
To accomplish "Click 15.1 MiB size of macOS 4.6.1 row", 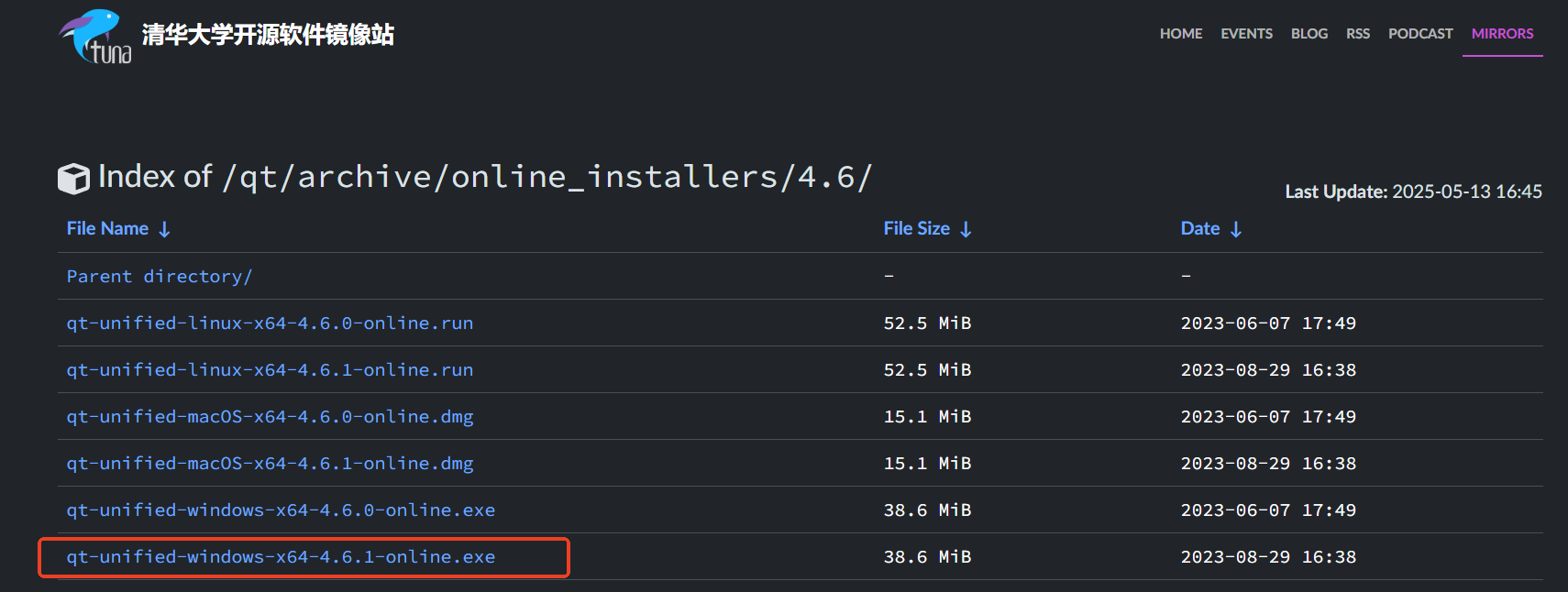I will coord(927,463).
